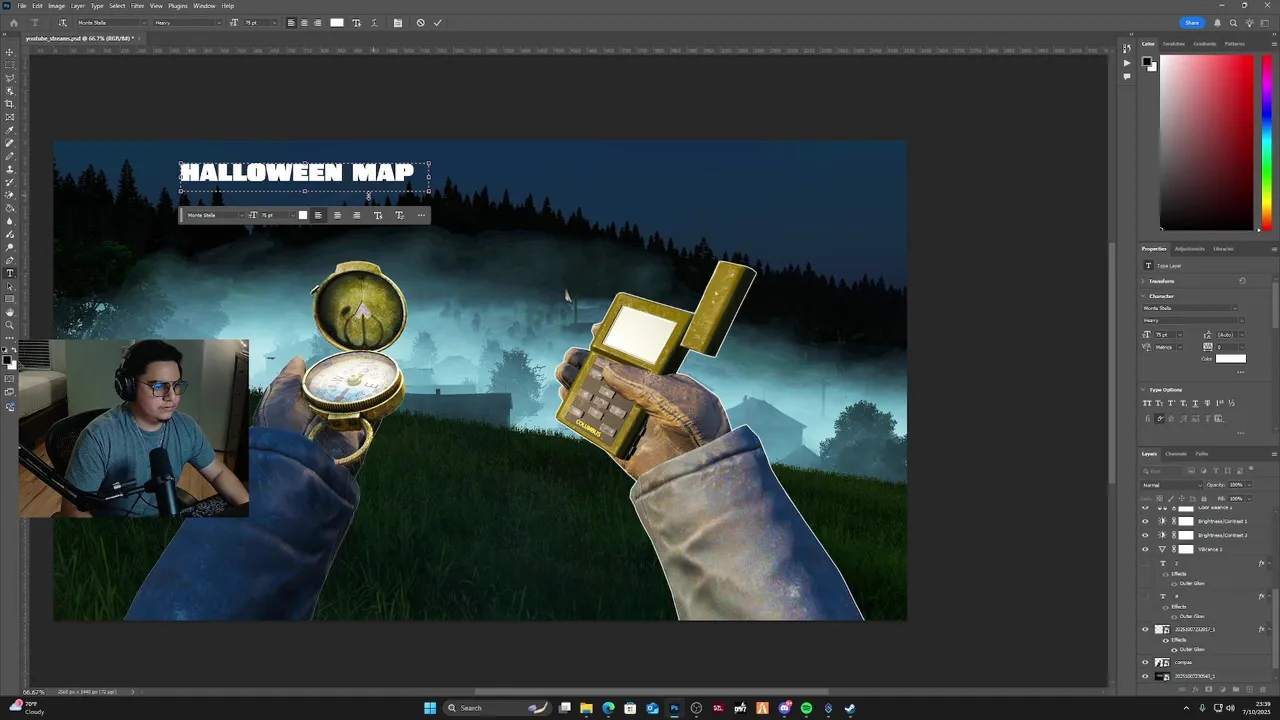Open layer blend mode Normal dropdown
The height and width of the screenshot is (720, 1280).
1172,485
